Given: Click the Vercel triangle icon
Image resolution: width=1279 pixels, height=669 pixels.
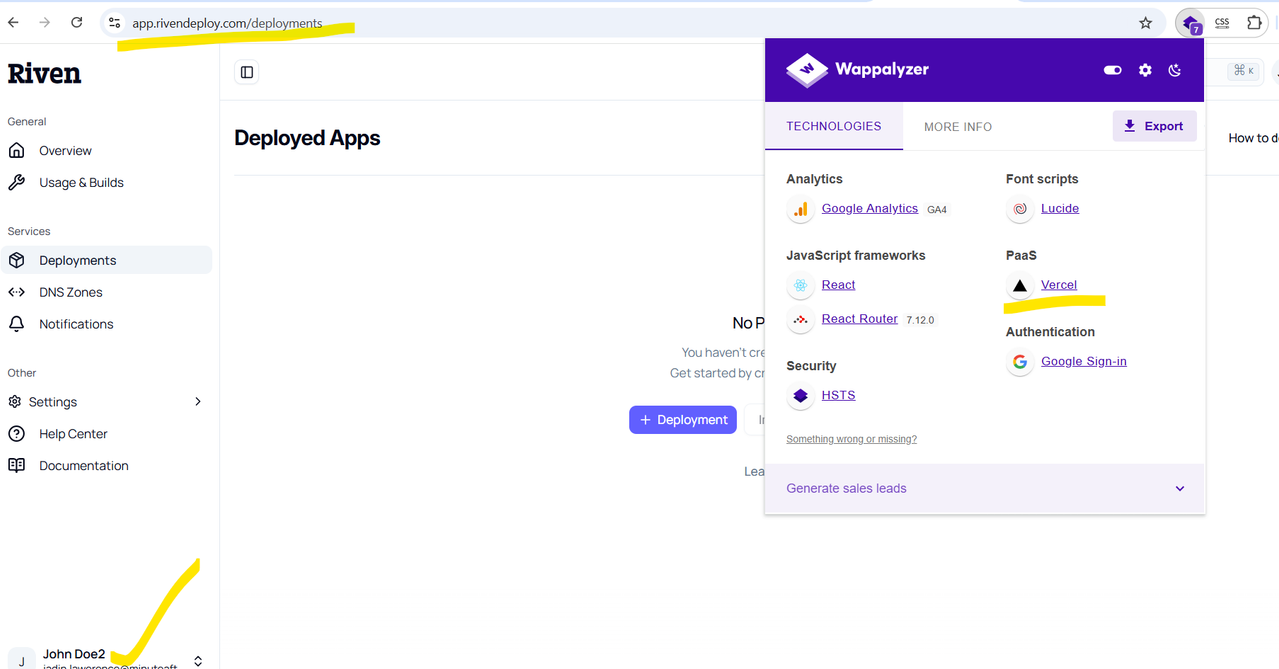Looking at the screenshot, I should (x=1020, y=286).
